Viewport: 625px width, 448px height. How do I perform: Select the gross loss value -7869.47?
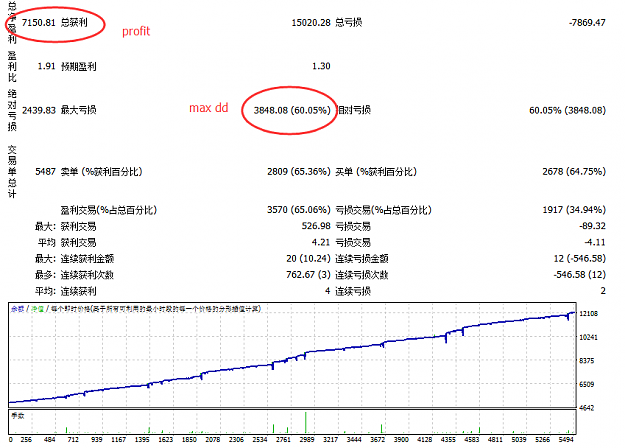pos(587,22)
